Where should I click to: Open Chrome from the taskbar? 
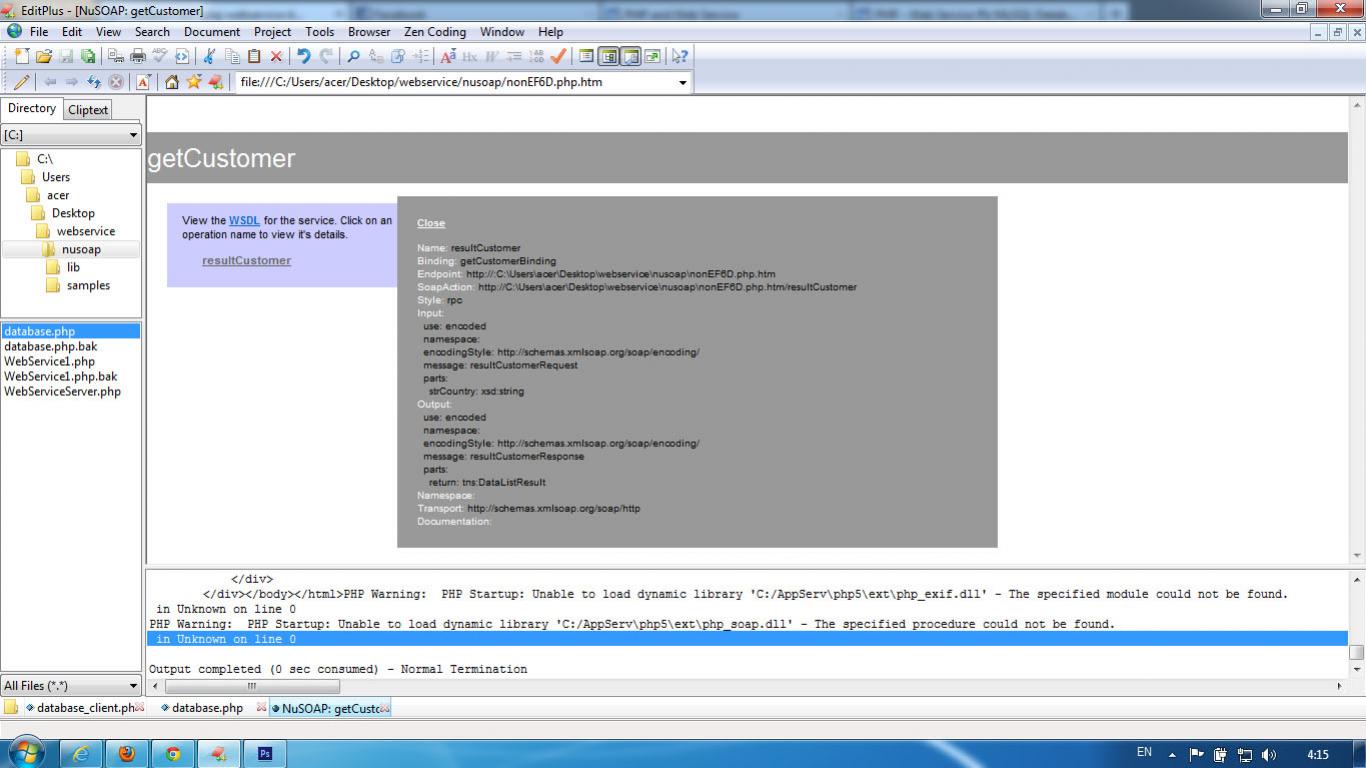(x=173, y=753)
